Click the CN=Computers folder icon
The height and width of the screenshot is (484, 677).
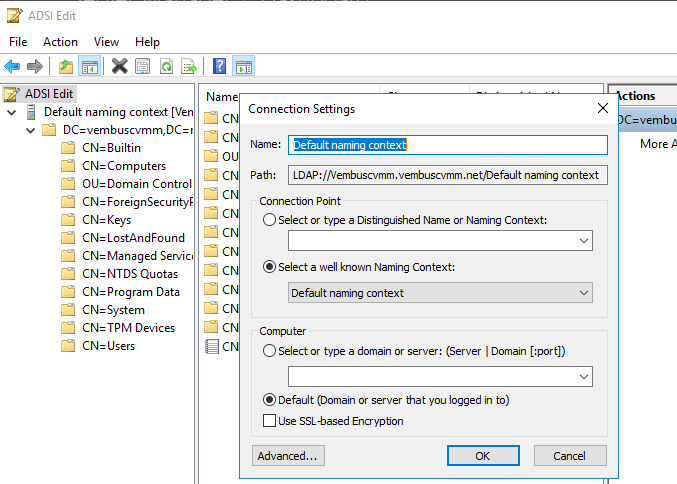point(68,166)
